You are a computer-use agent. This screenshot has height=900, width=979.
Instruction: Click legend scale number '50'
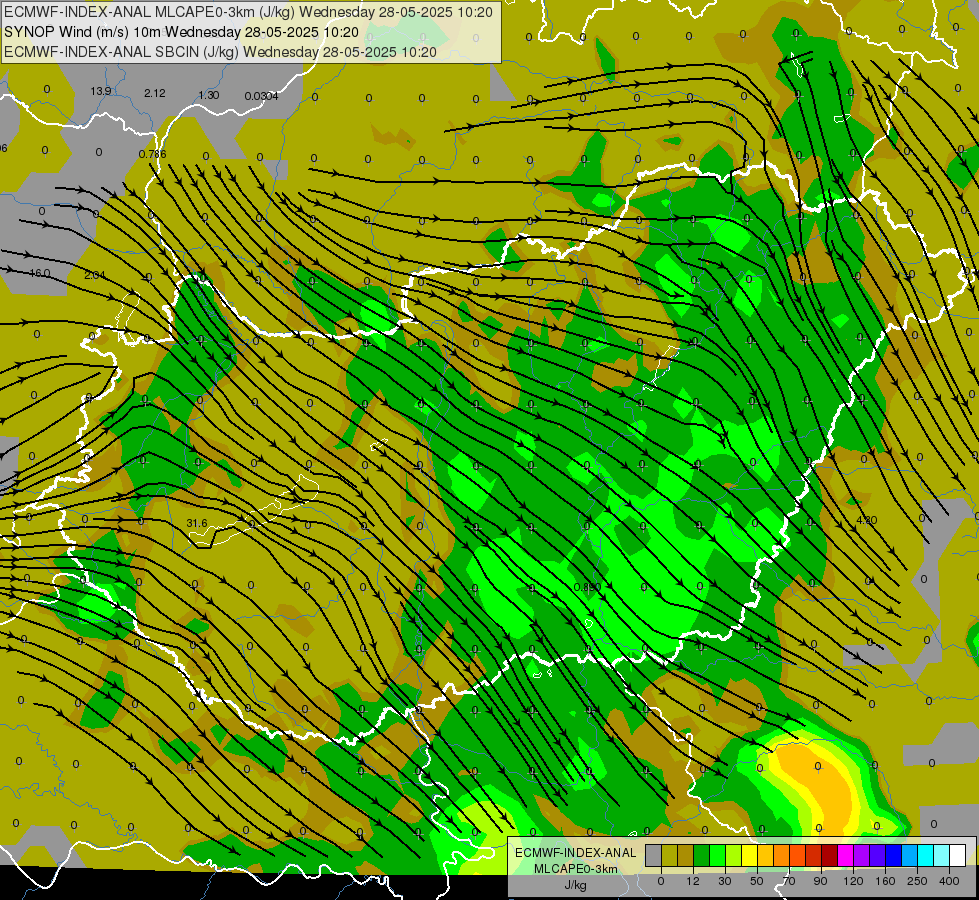point(757,881)
